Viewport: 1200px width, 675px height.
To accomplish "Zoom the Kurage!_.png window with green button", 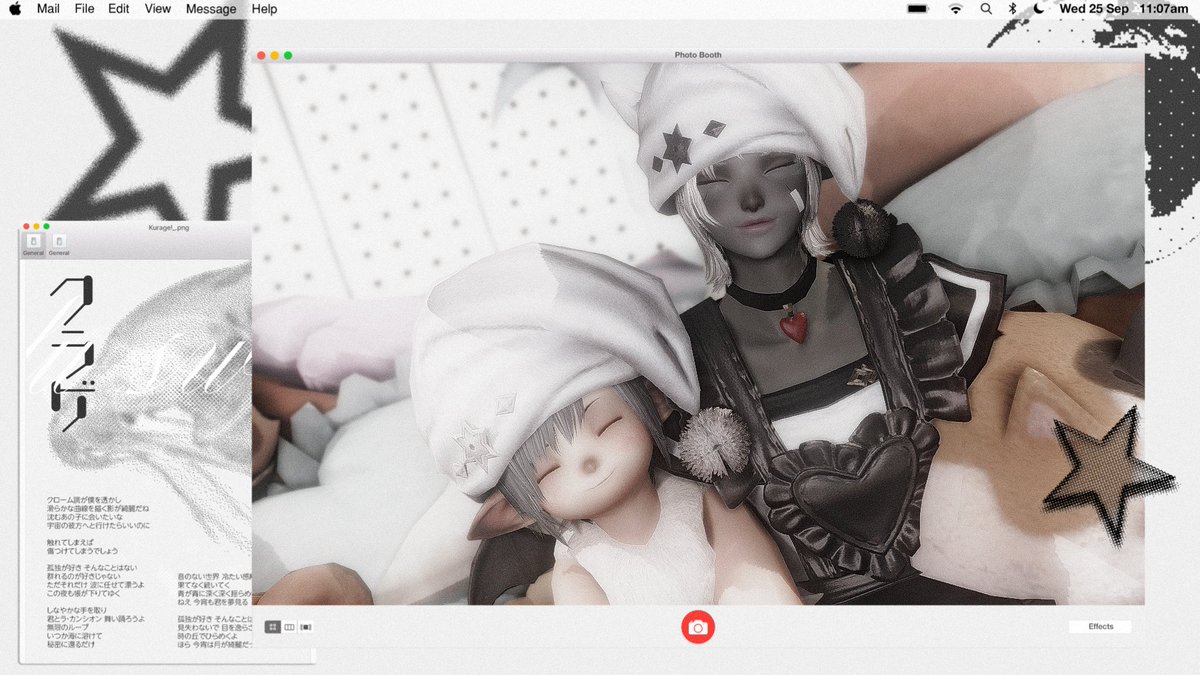I will (46, 227).
